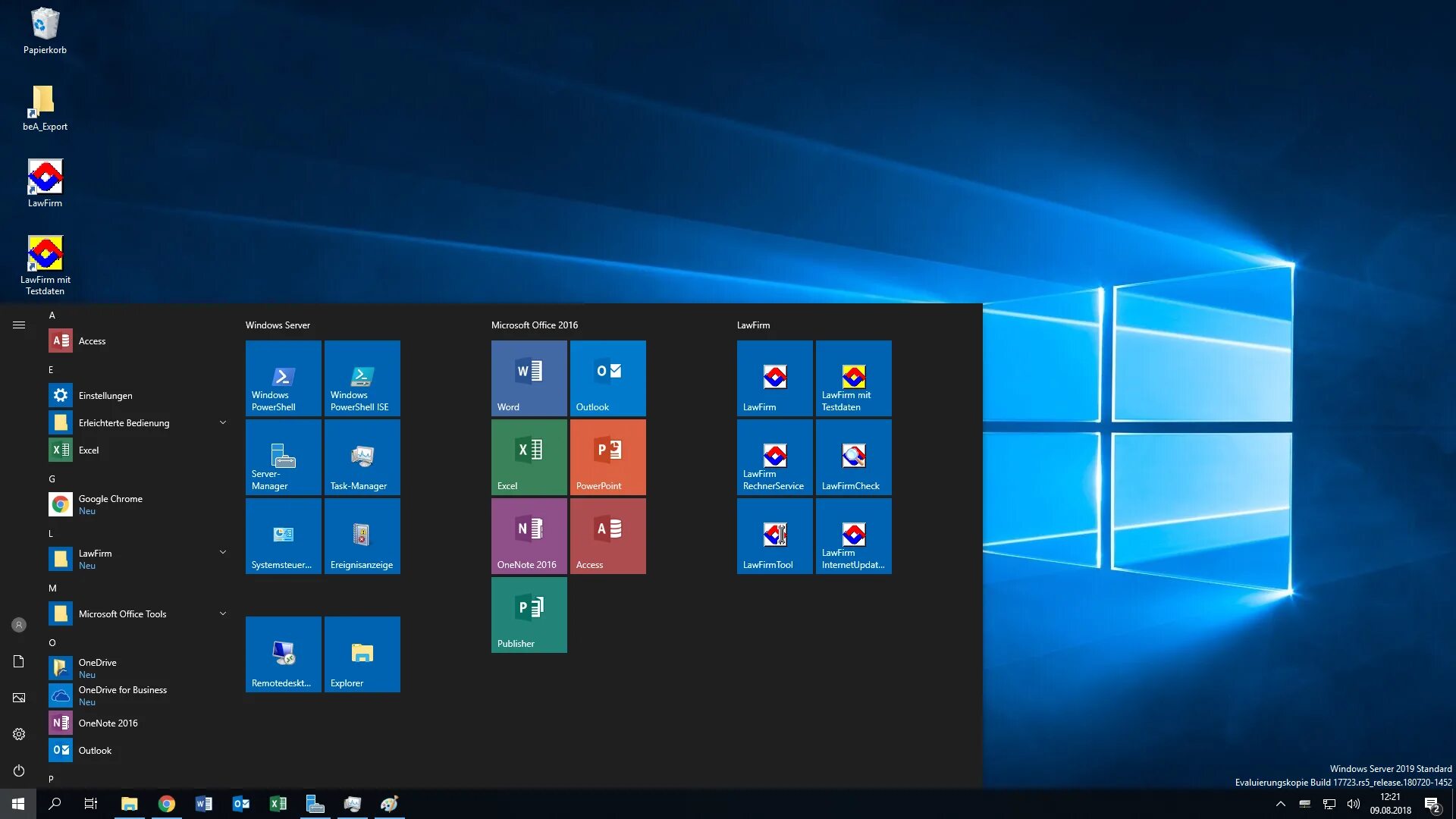The height and width of the screenshot is (819, 1456).
Task: Launch Publisher from the Office tiles
Action: [x=529, y=614]
